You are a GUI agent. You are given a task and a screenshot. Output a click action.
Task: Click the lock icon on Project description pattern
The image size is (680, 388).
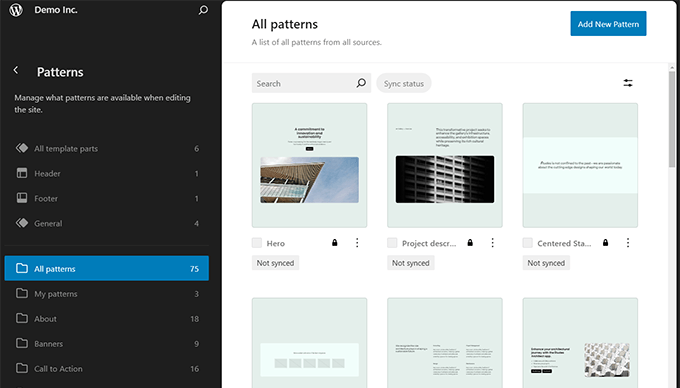pyautogui.click(x=470, y=243)
